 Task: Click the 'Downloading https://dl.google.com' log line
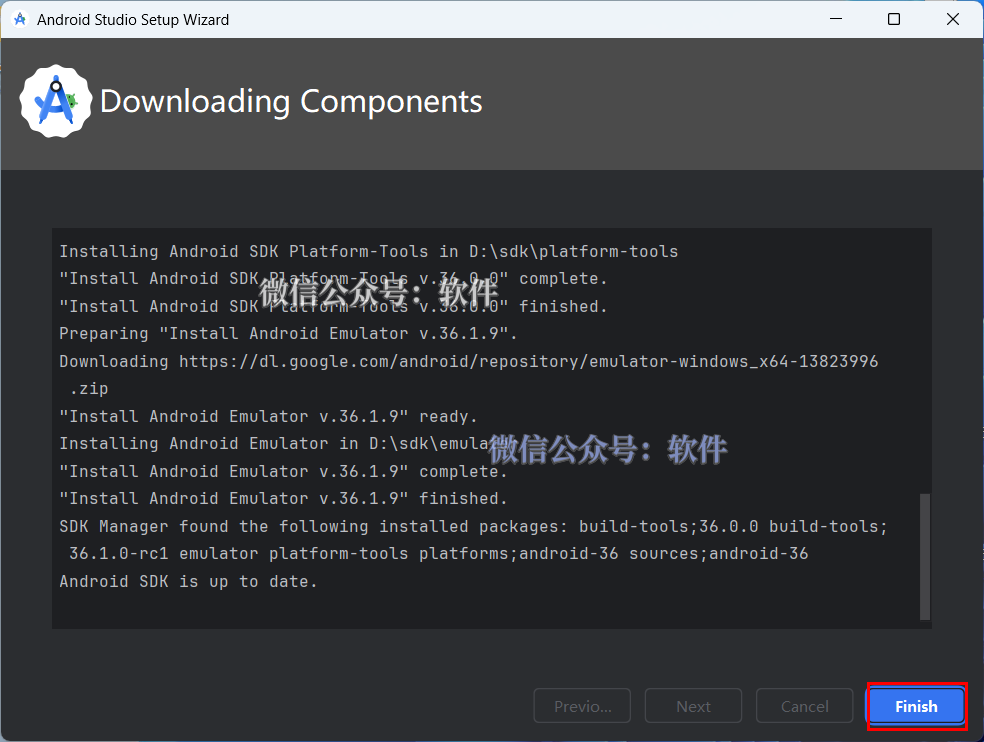coord(469,362)
